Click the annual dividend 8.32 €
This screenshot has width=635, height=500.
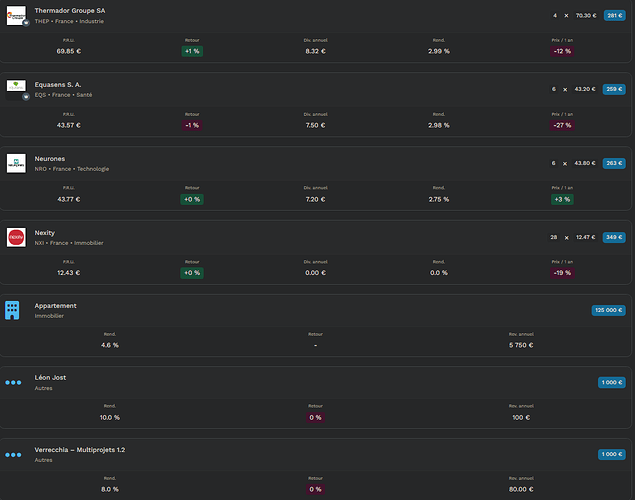click(315, 51)
